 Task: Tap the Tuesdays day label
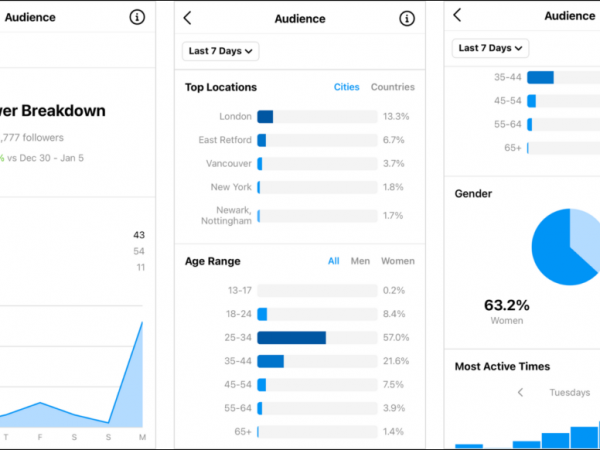pos(569,393)
